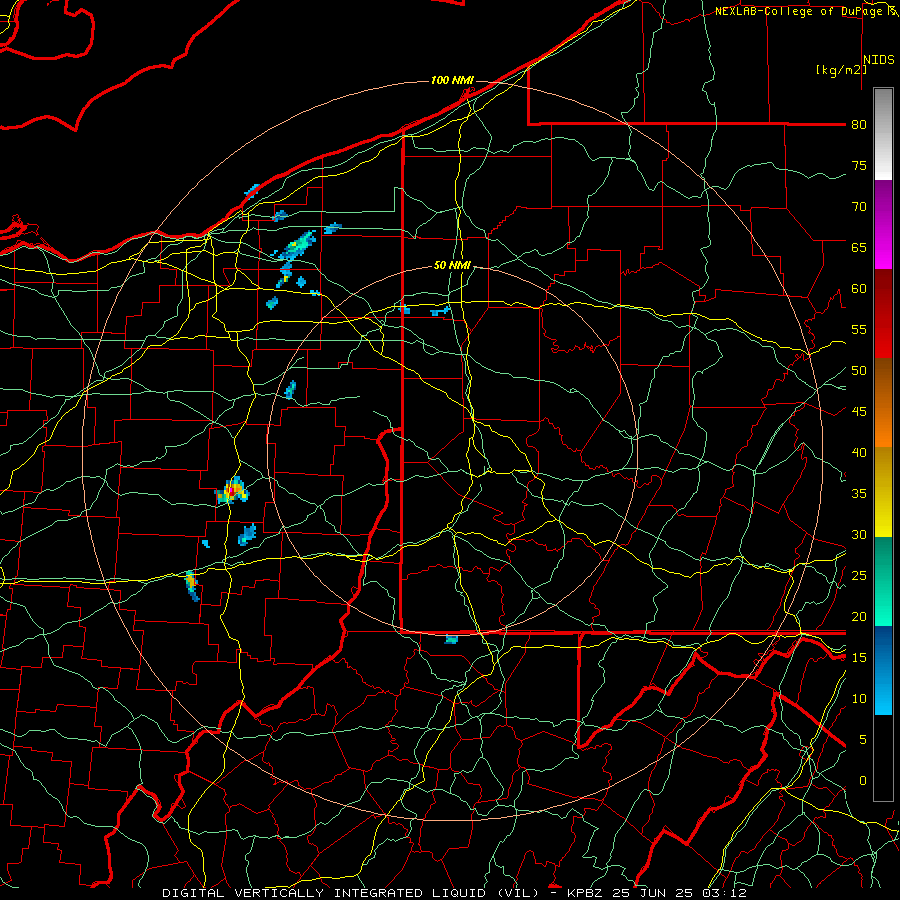Click the '50 NMI' range ring label
Screen dimensions: 900x900
point(452,265)
